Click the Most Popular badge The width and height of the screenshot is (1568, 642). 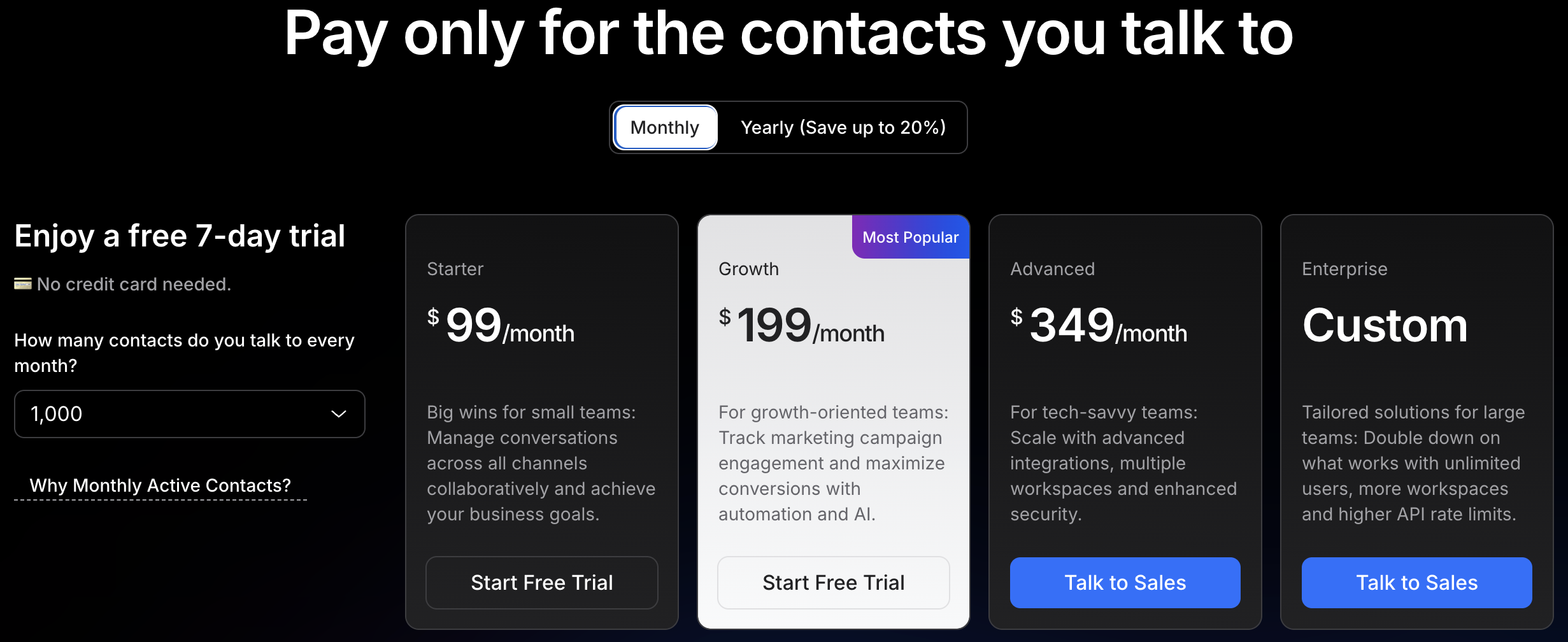[910, 236]
